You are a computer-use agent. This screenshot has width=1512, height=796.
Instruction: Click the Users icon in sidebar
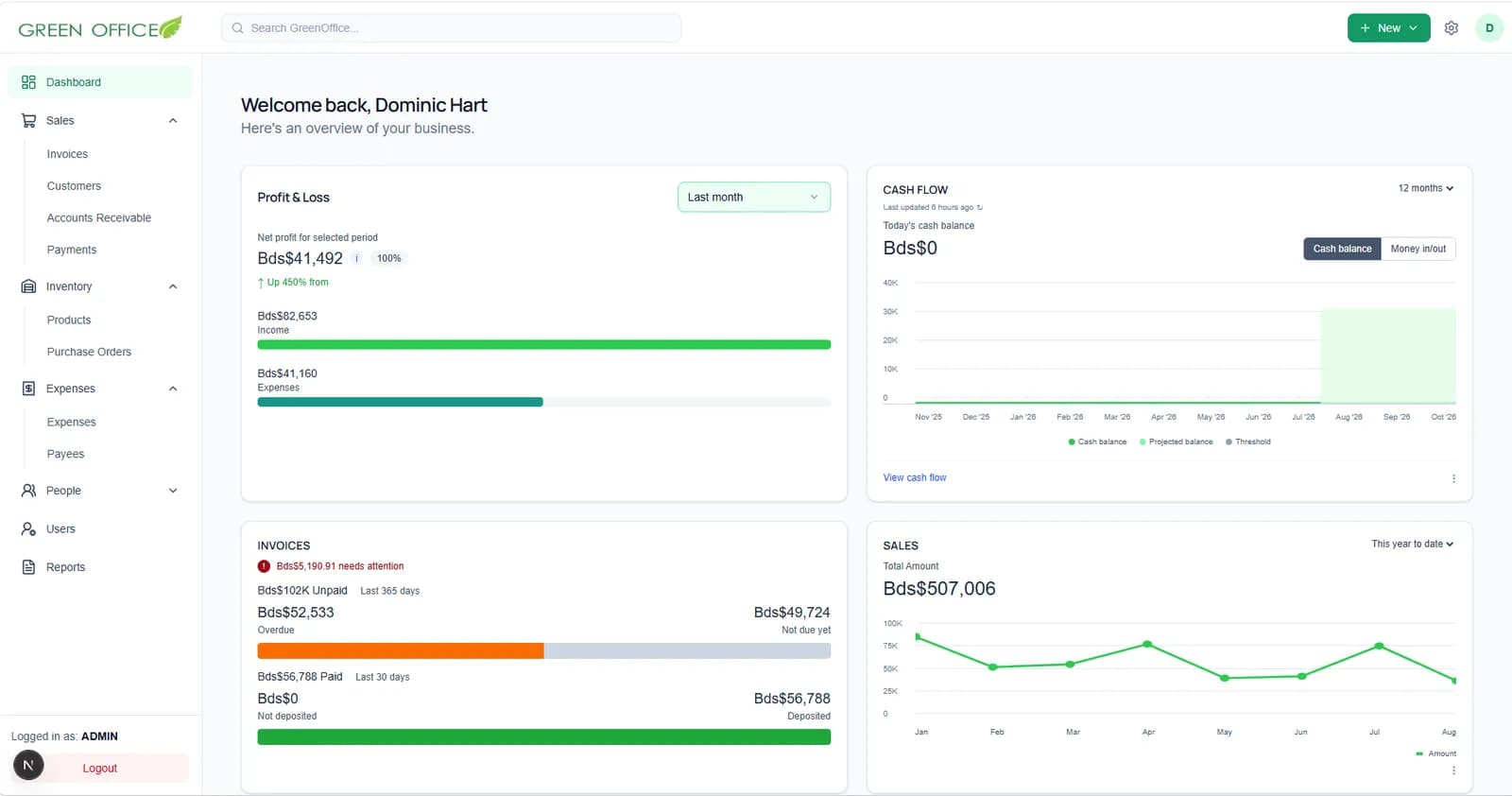click(x=28, y=528)
